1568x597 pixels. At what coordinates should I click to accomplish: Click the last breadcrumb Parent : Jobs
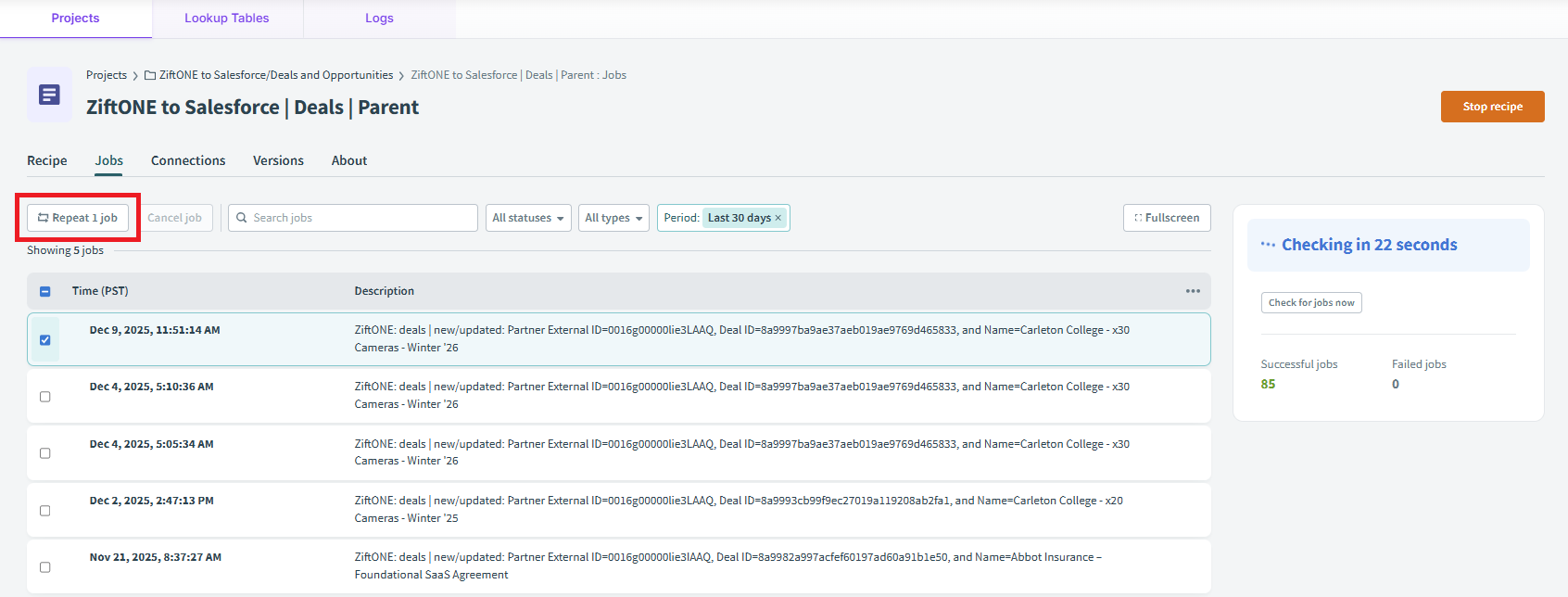point(518,75)
